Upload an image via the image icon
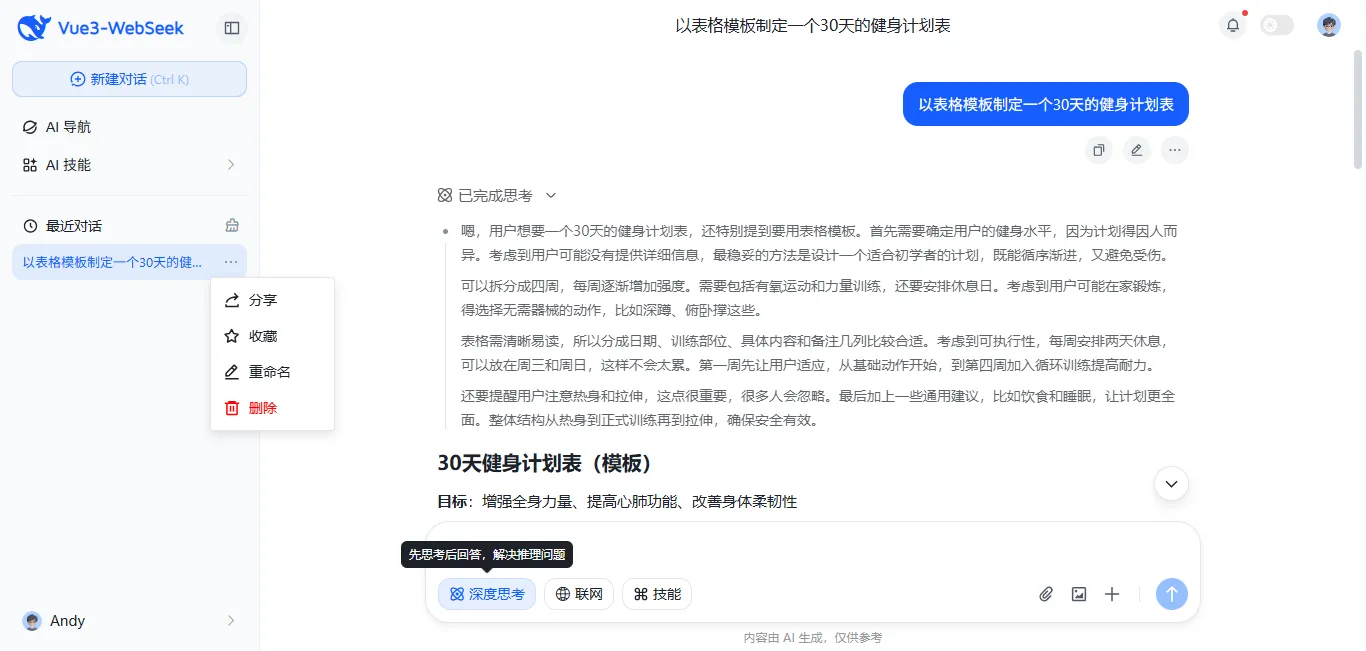The image size is (1366, 651). (1078, 594)
